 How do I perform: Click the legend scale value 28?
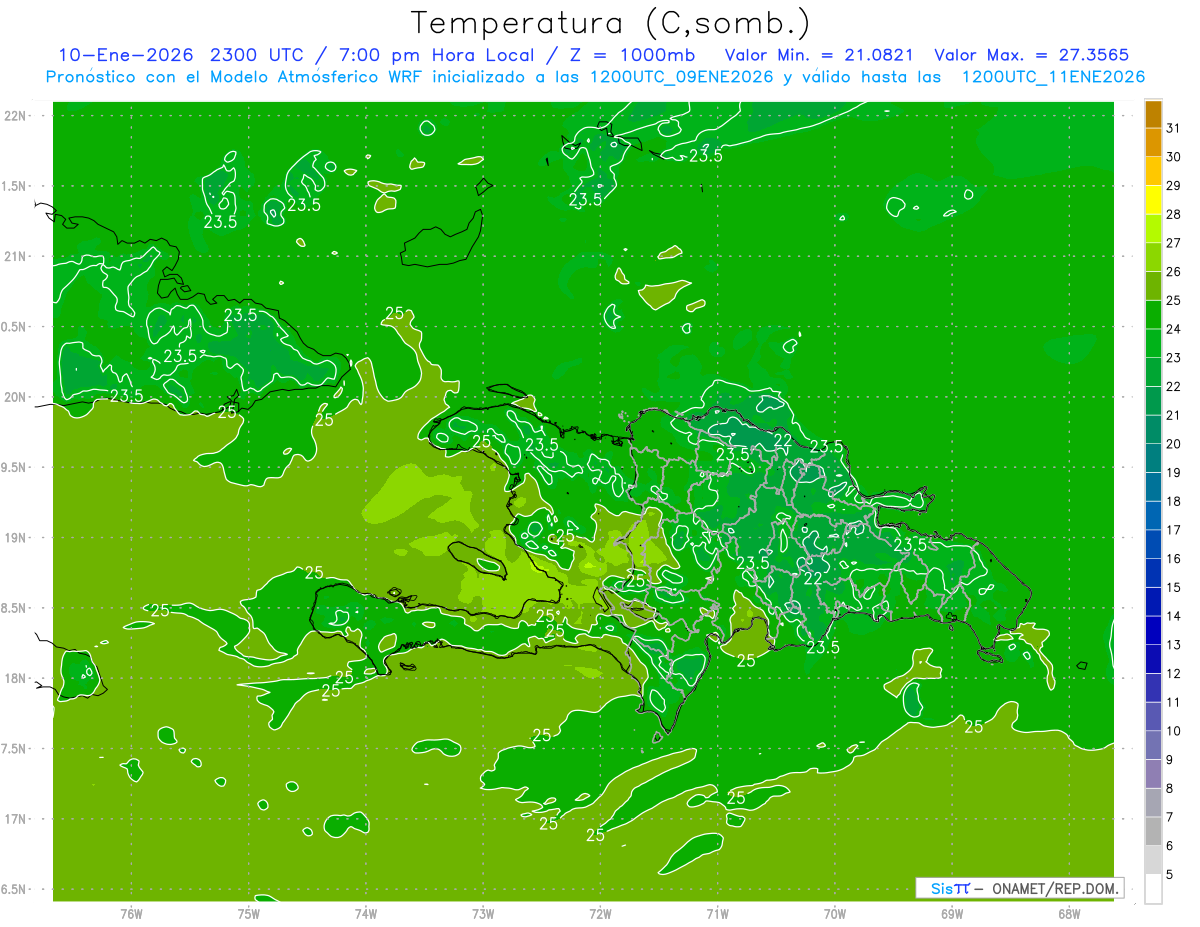(x=1173, y=214)
